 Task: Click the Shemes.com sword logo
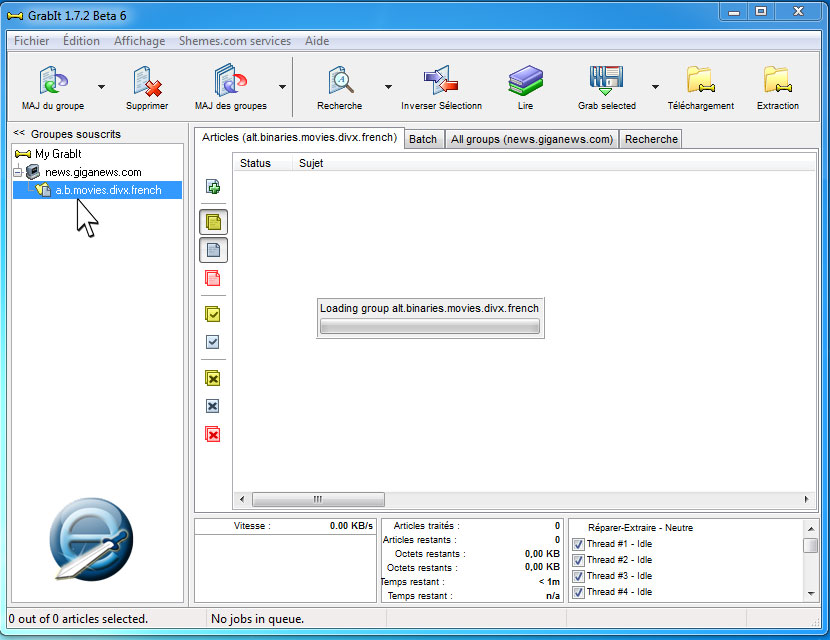[91, 539]
